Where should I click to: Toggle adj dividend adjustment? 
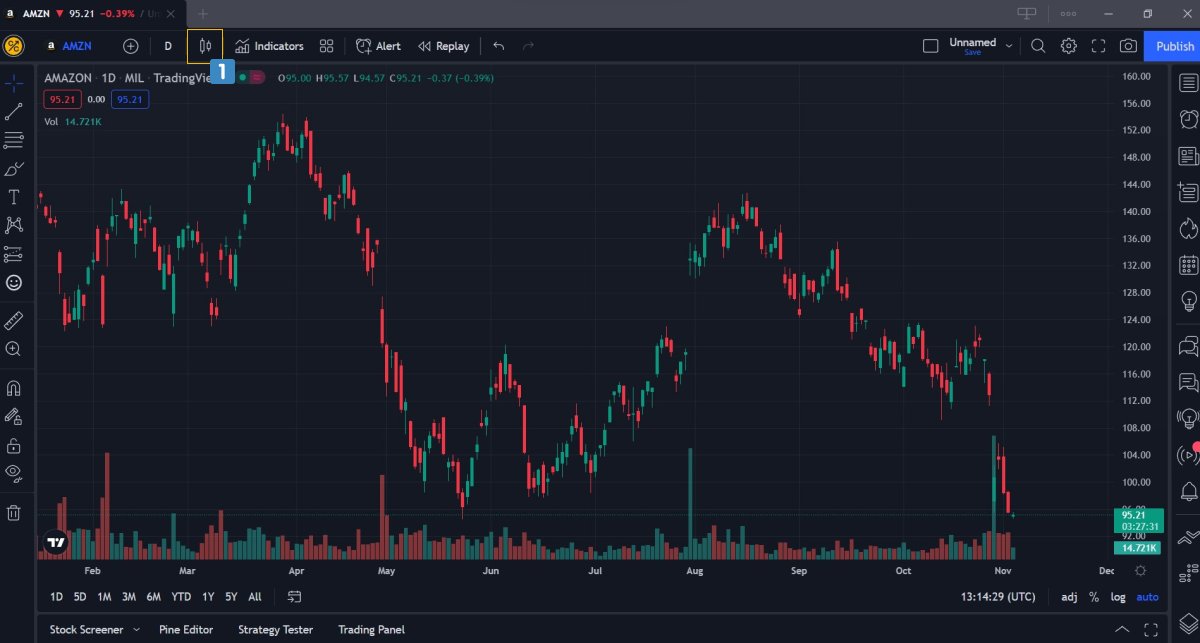coord(1069,597)
